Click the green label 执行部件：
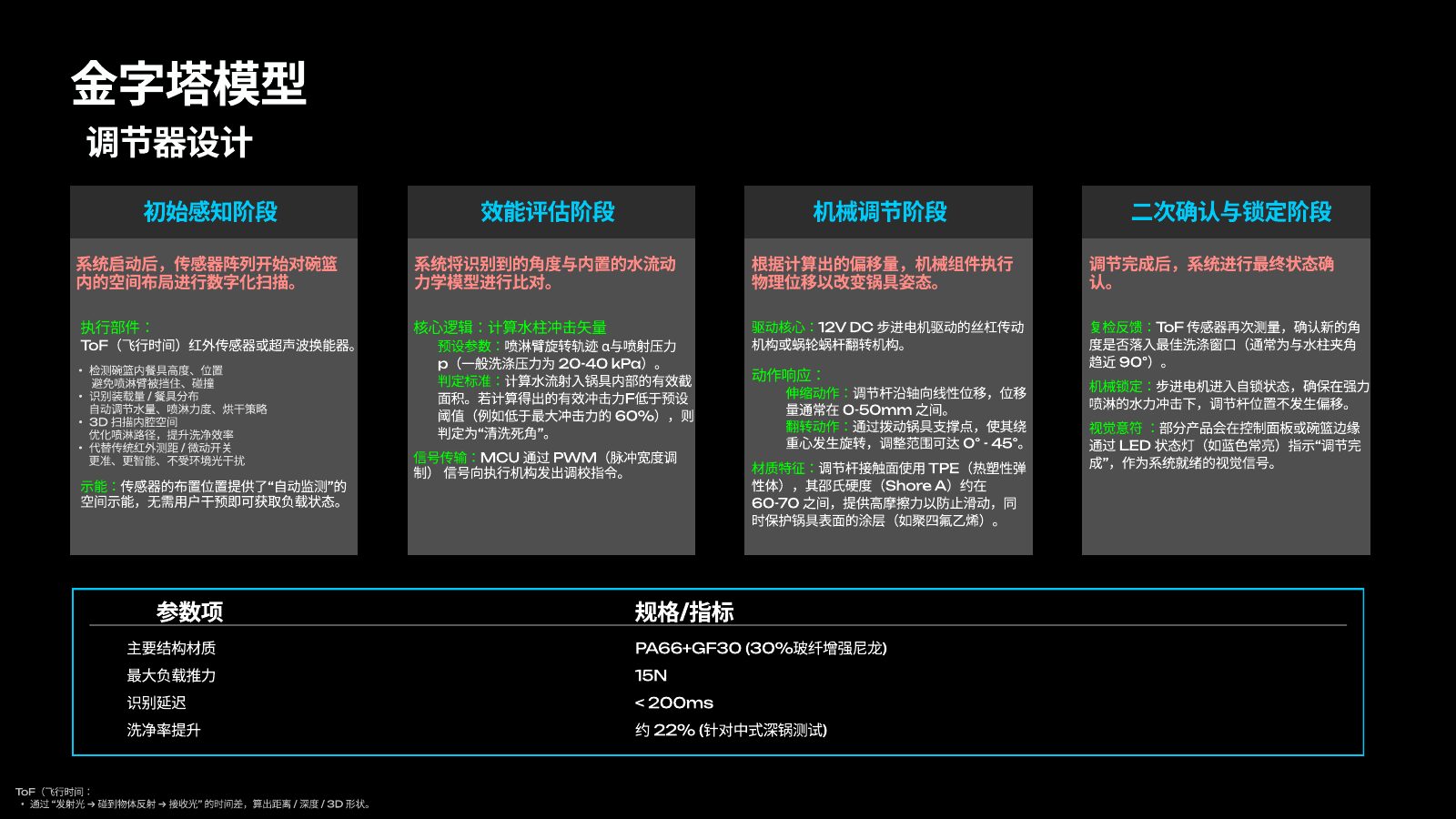The image size is (1456, 819). click(116, 327)
